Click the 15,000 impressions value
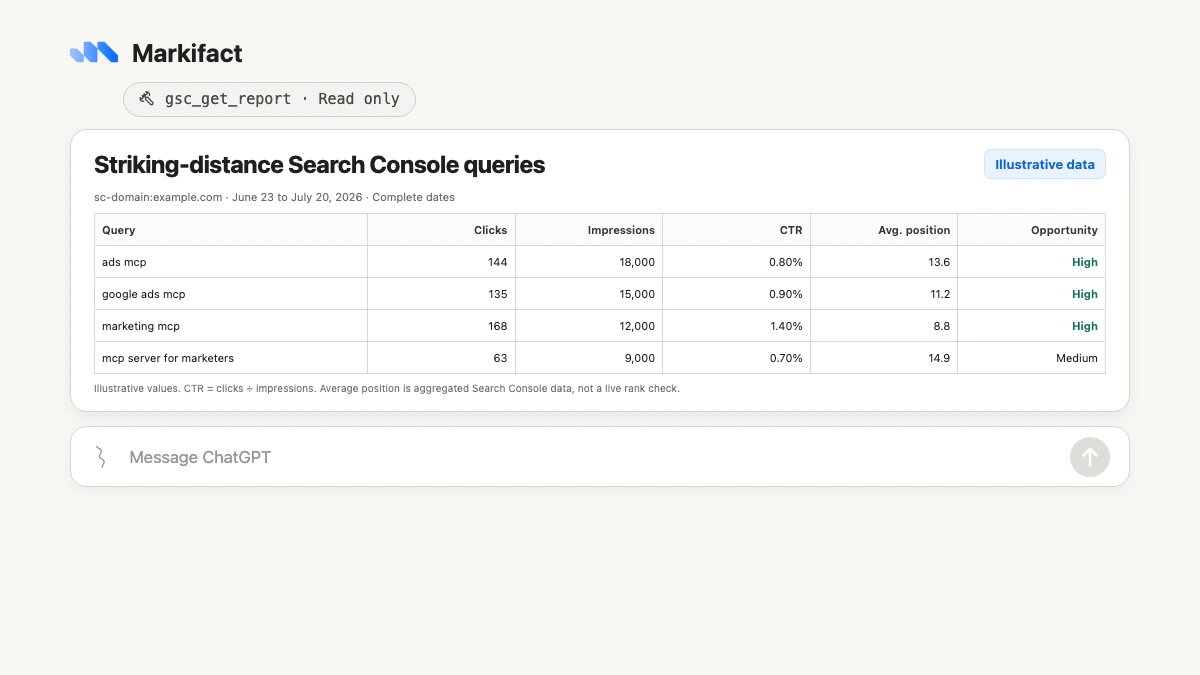This screenshot has height=675, width=1200. tap(637, 294)
